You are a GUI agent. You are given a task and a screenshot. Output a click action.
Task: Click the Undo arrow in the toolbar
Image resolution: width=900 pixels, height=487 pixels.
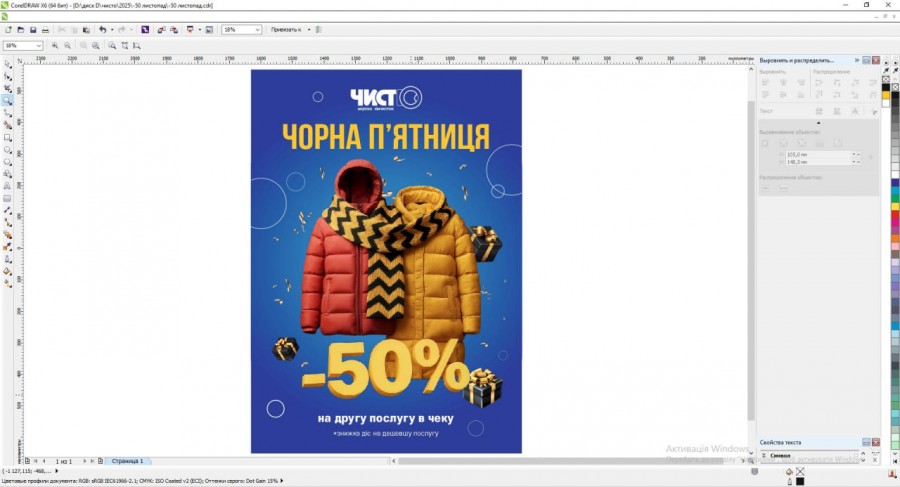point(102,30)
